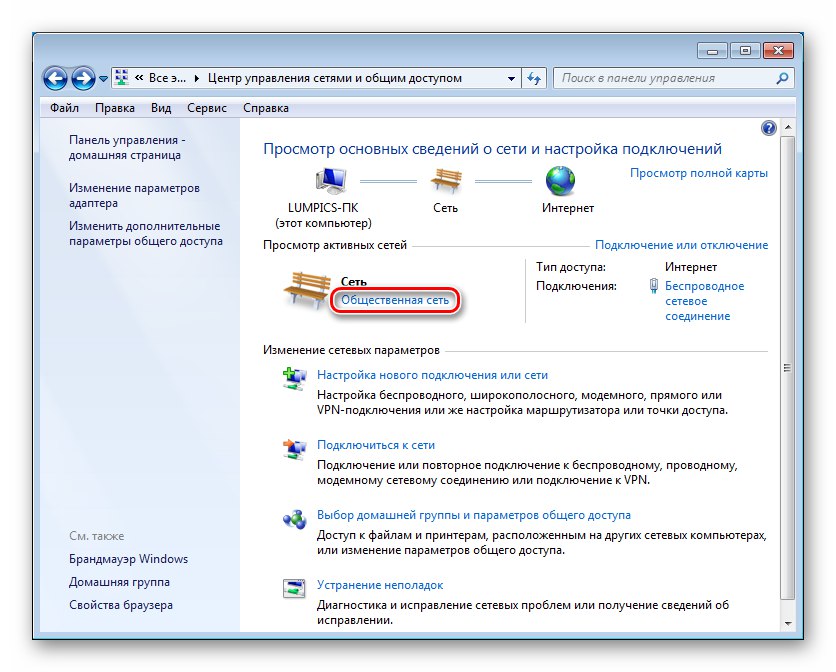Open Беспроводное сетевое соединение link
Viewport: 836px width, 672px height.
704,301
